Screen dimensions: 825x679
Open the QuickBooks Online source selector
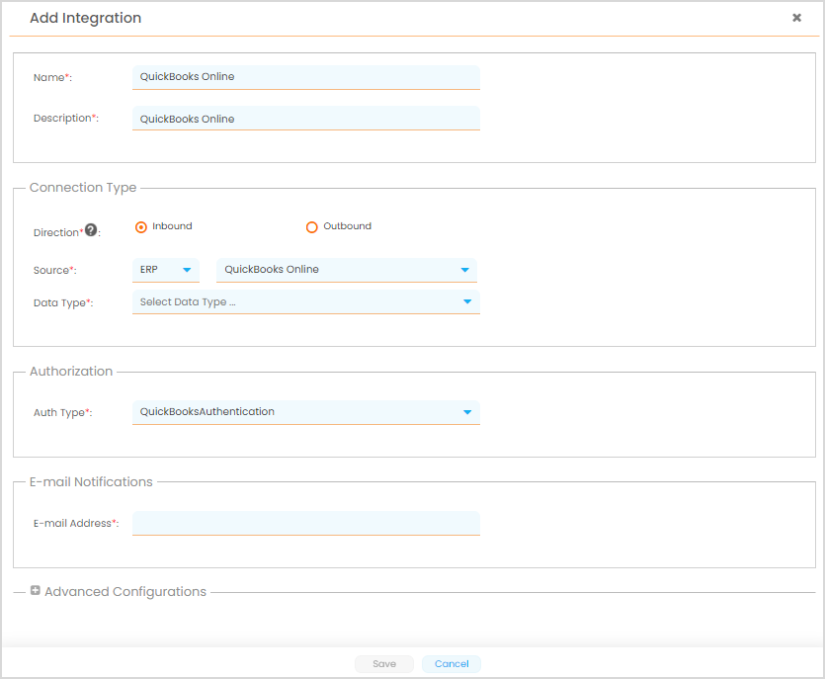(335, 270)
